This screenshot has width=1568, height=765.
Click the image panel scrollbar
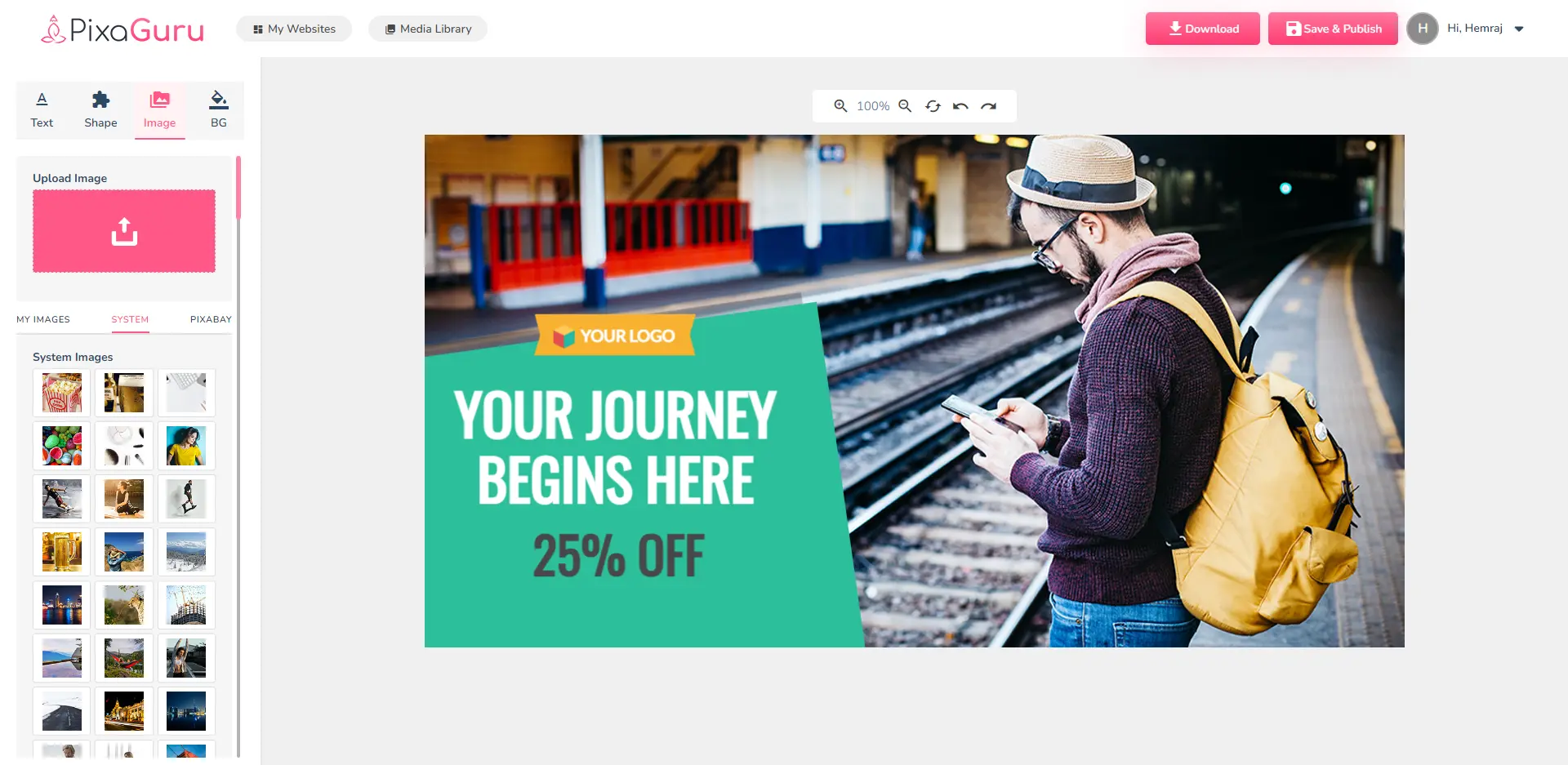point(238,188)
